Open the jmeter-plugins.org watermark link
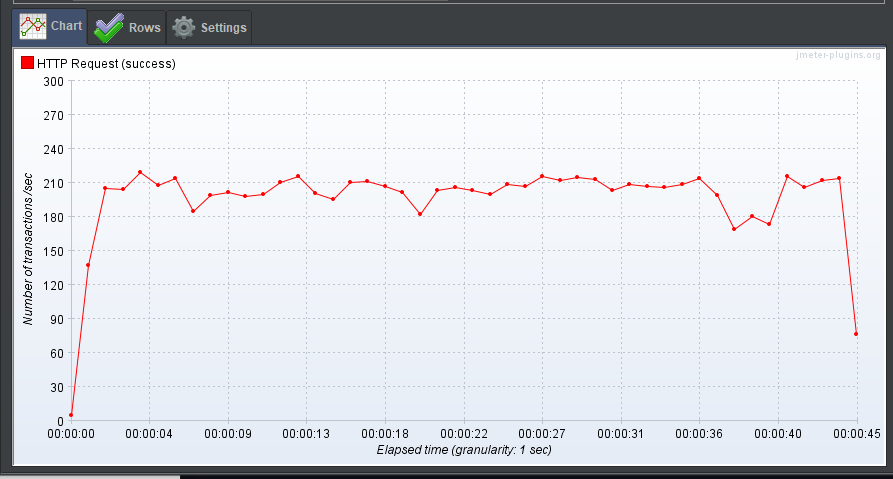The height and width of the screenshot is (479, 893). pos(838,55)
